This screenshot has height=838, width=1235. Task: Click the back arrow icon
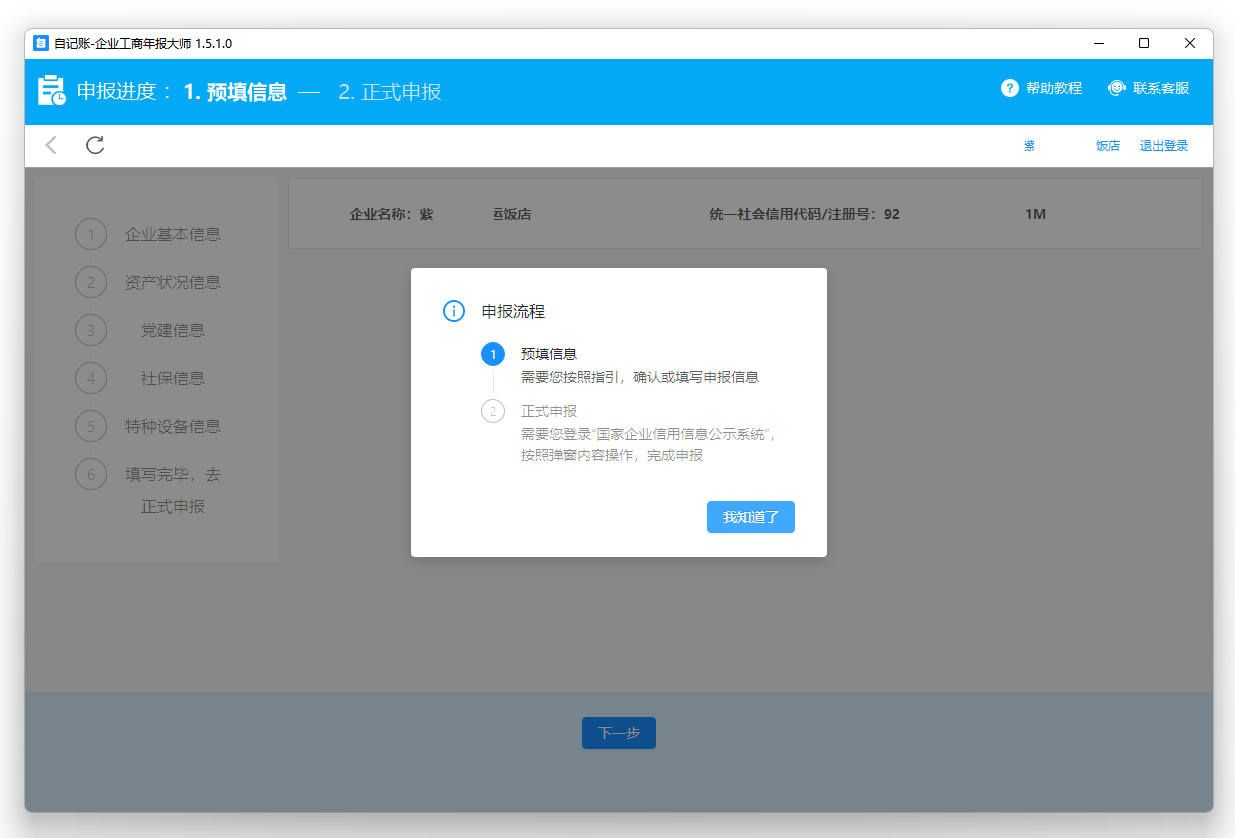(51, 145)
